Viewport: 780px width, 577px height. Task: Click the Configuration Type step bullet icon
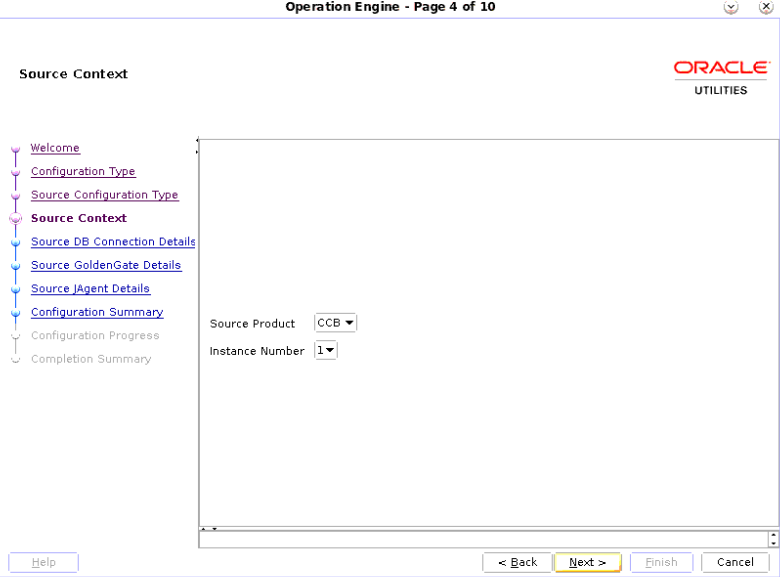[15, 172]
